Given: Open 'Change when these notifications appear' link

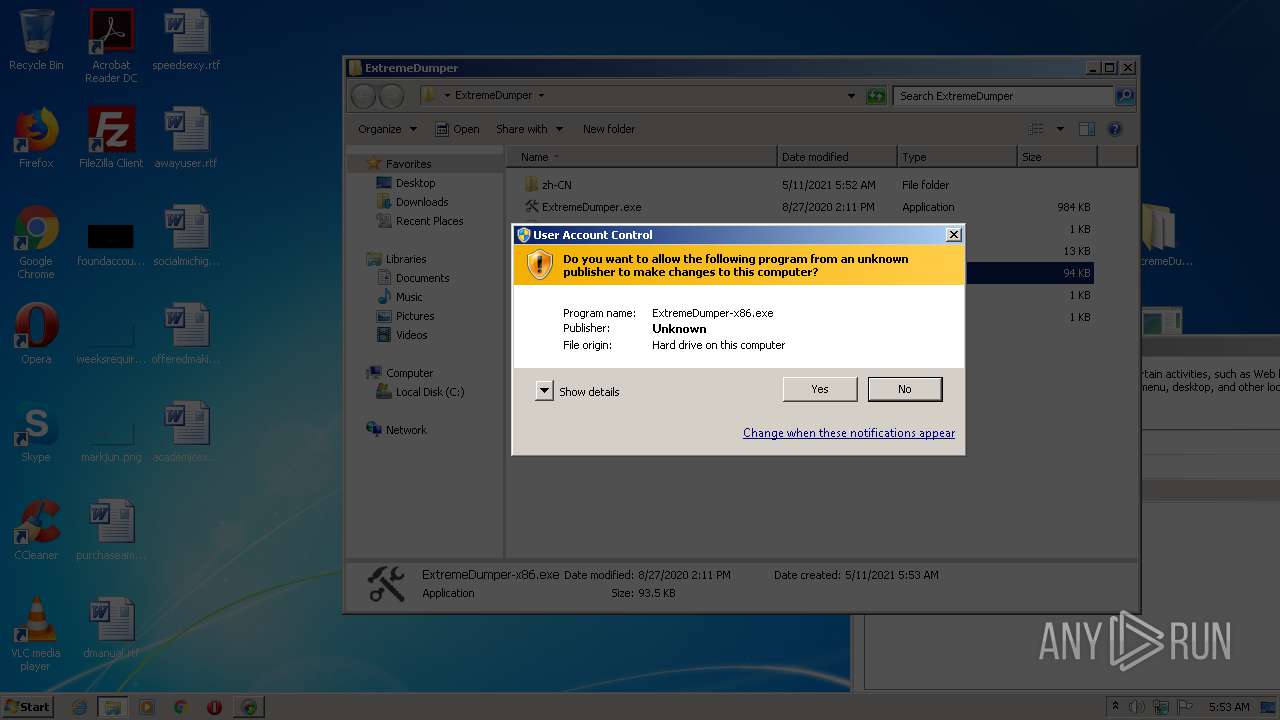Looking at the screenshot, I should [x=849, y=433].
